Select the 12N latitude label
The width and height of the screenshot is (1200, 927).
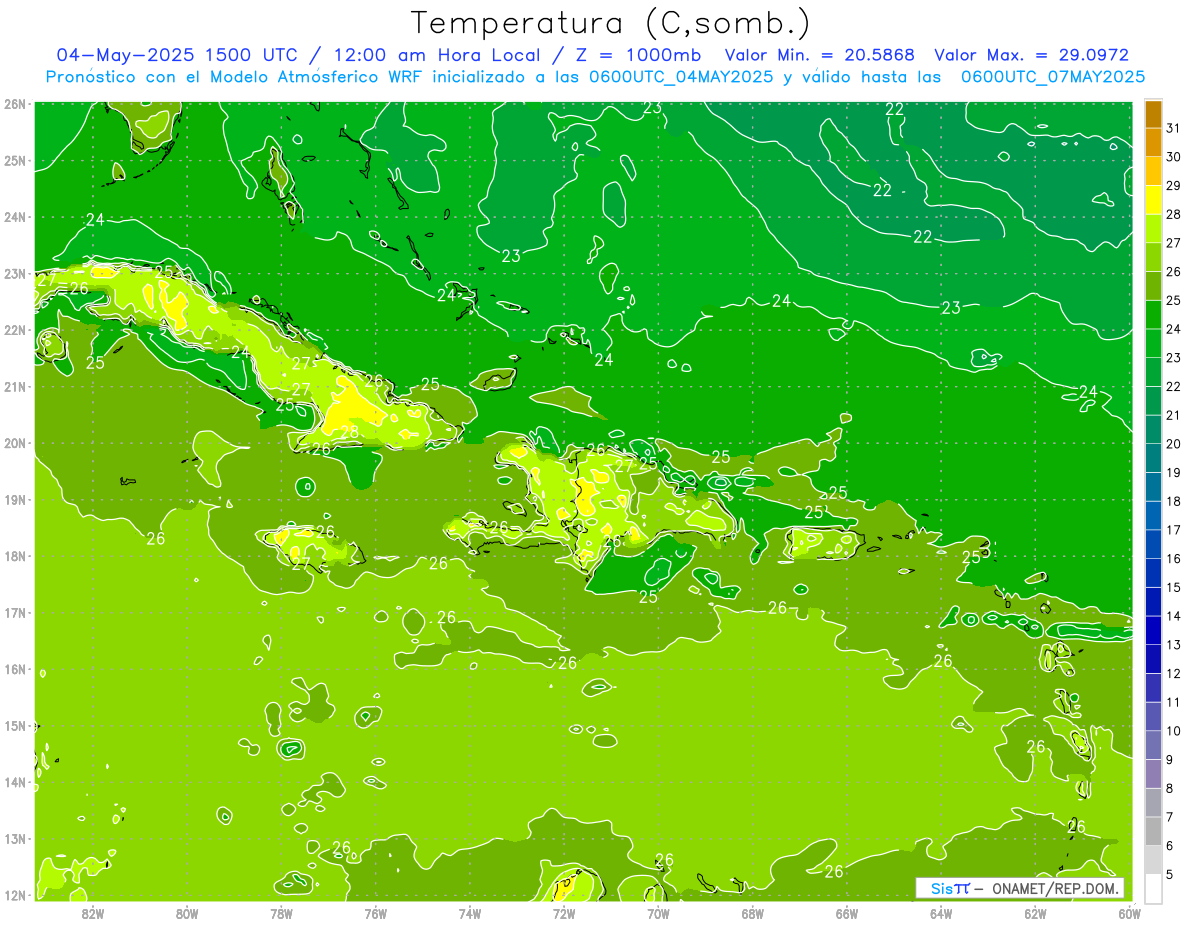(x=14, y=895)
